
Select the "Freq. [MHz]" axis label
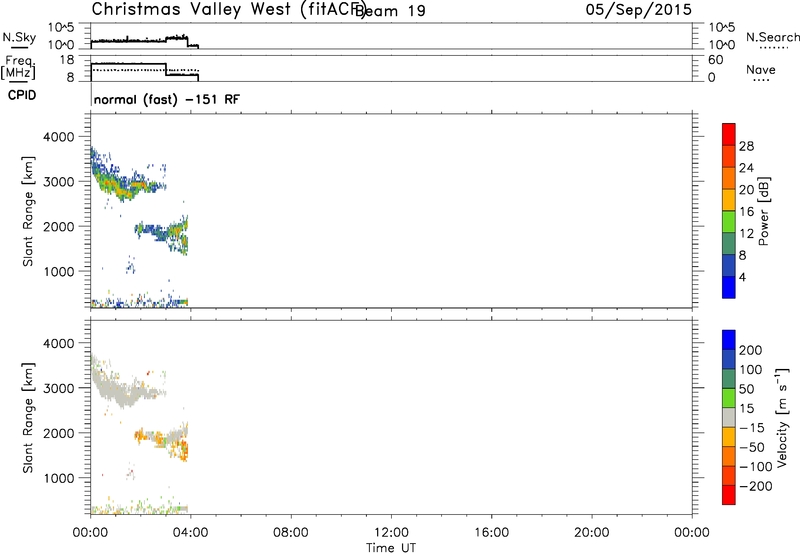point(18,67)
